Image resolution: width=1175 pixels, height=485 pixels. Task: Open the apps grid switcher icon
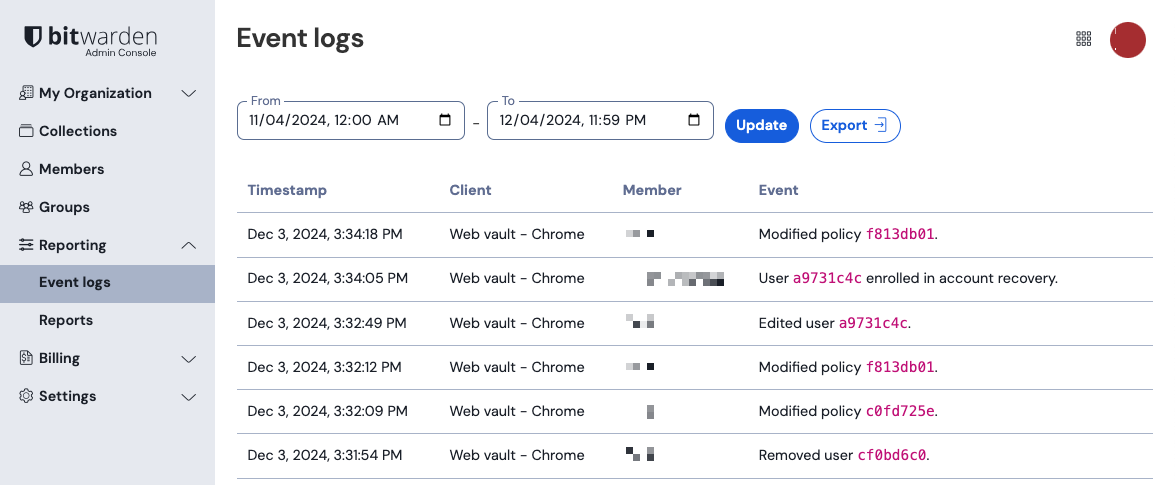pos(1084,39)
